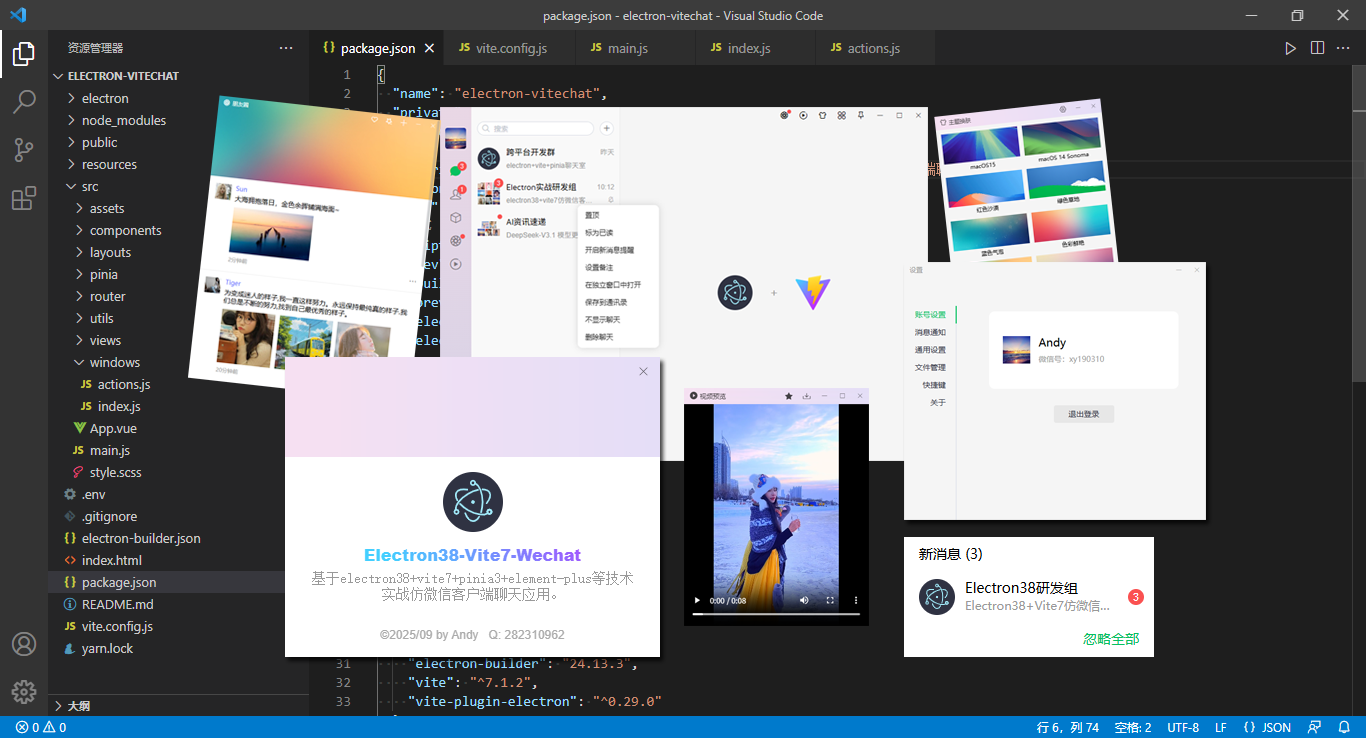Screen dimensions: 1366x738
Task: Open the Search view in activity bar
Action: click(24, 101)
